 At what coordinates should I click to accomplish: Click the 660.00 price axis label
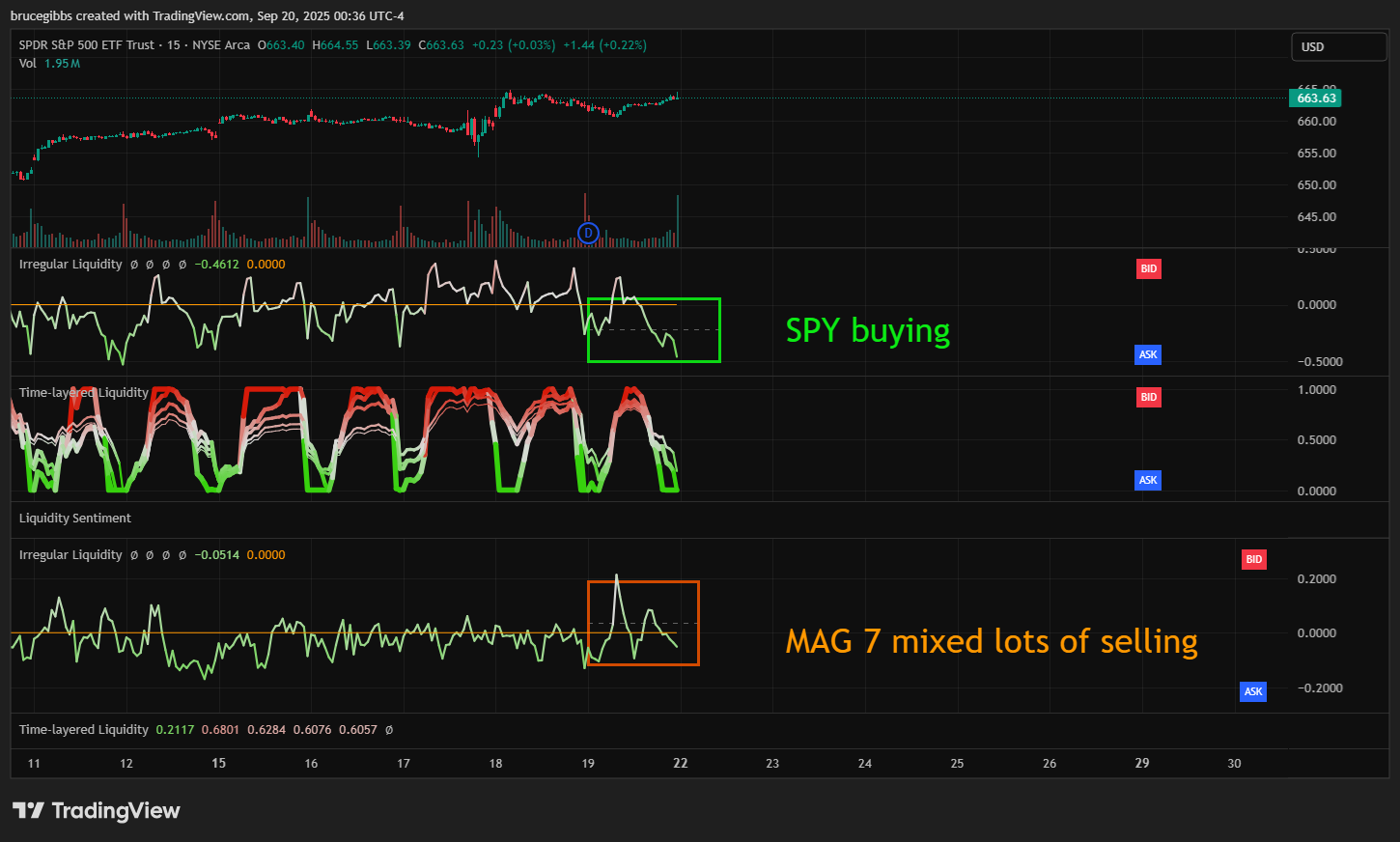[x=1317, y=121]
